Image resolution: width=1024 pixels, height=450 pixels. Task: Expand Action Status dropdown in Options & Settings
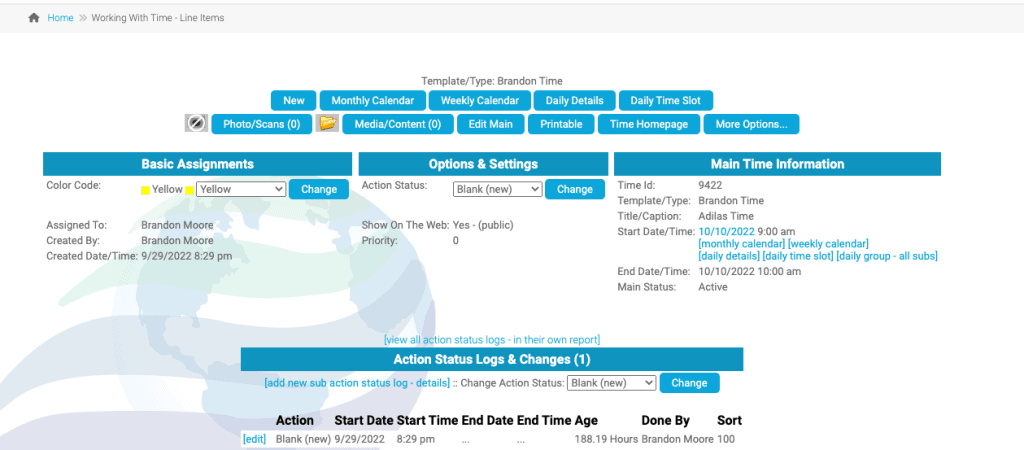point(498,189)
